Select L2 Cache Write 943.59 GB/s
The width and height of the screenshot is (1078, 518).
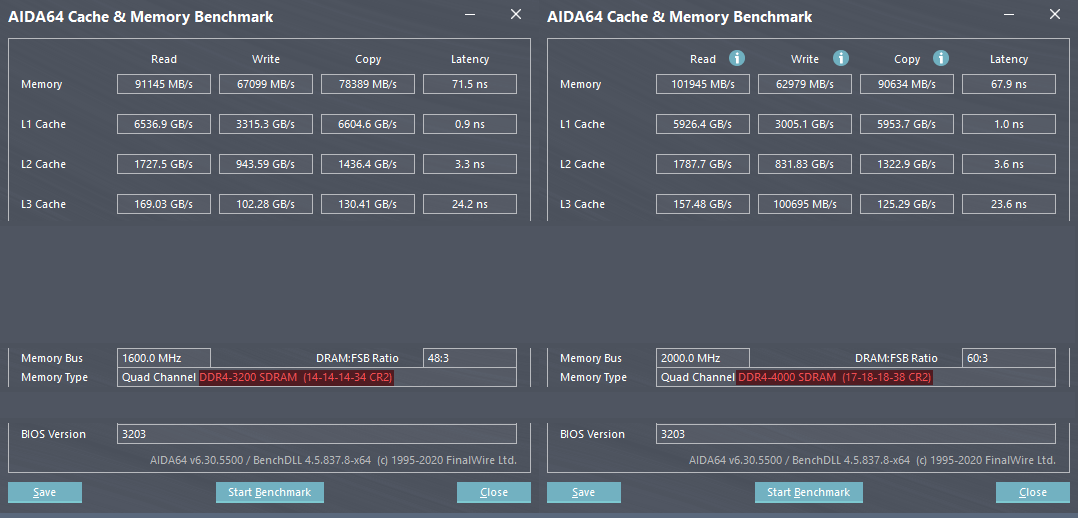pos(265,164)
